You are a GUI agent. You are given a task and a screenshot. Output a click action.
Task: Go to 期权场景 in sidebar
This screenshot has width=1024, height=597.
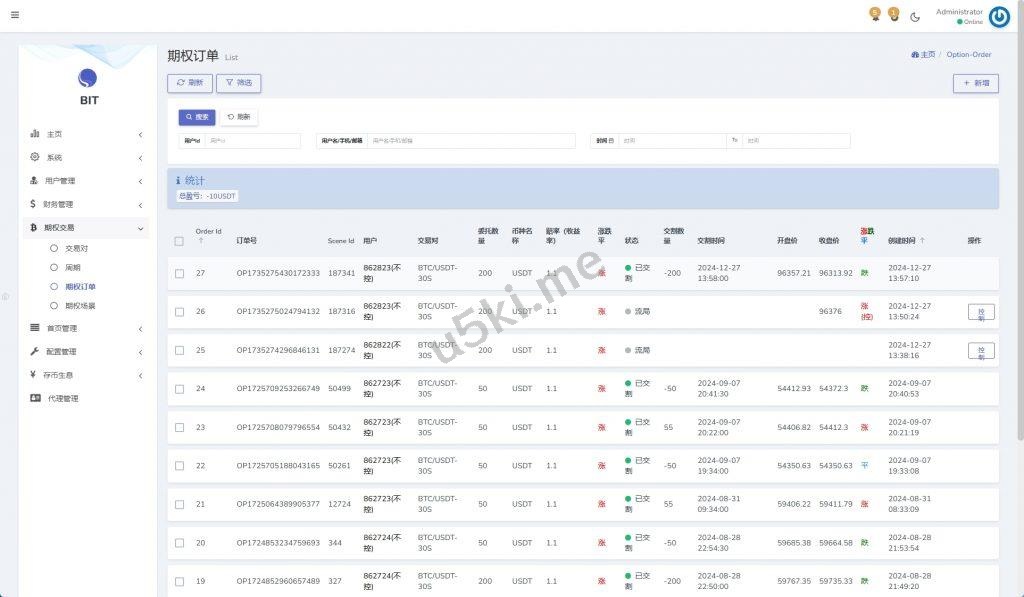[x=79, y=306]
